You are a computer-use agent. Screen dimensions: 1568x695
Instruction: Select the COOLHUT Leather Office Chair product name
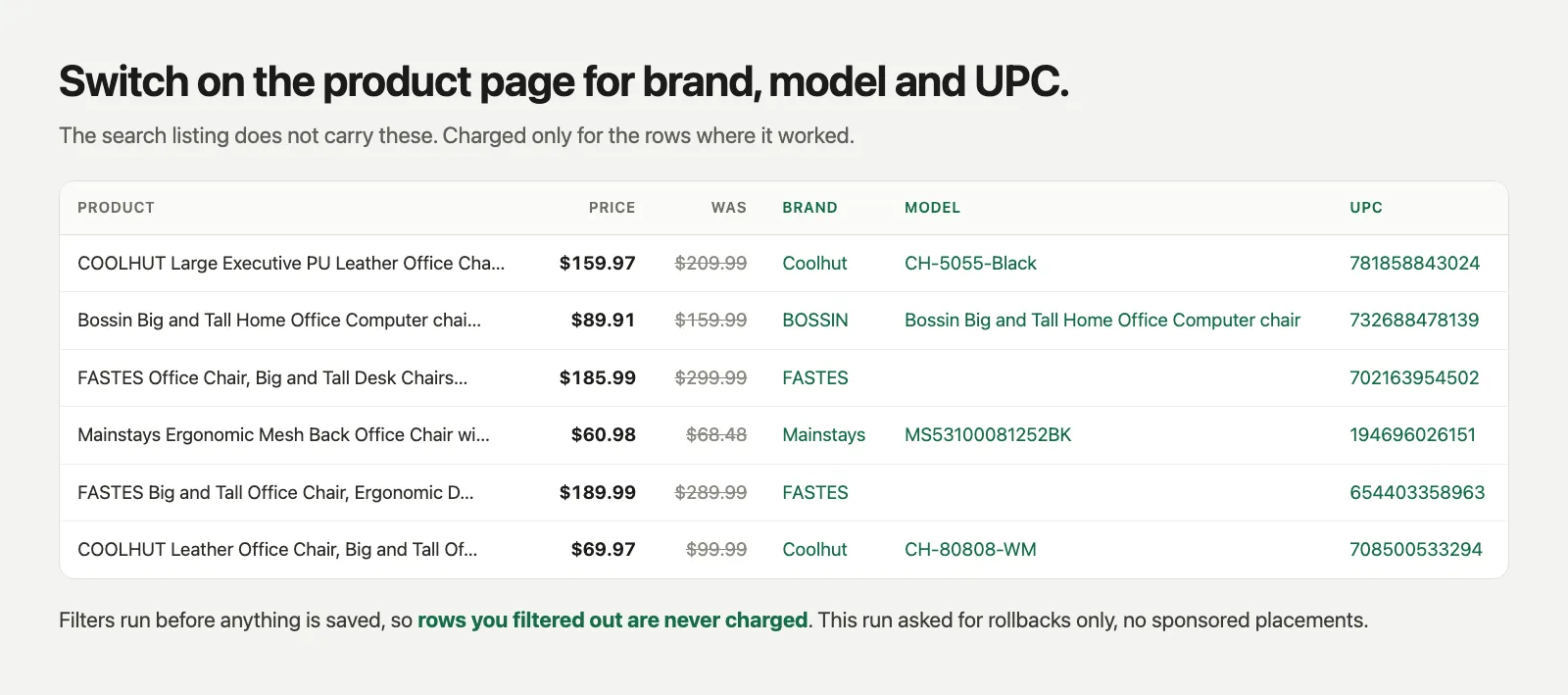coord(277,549)
